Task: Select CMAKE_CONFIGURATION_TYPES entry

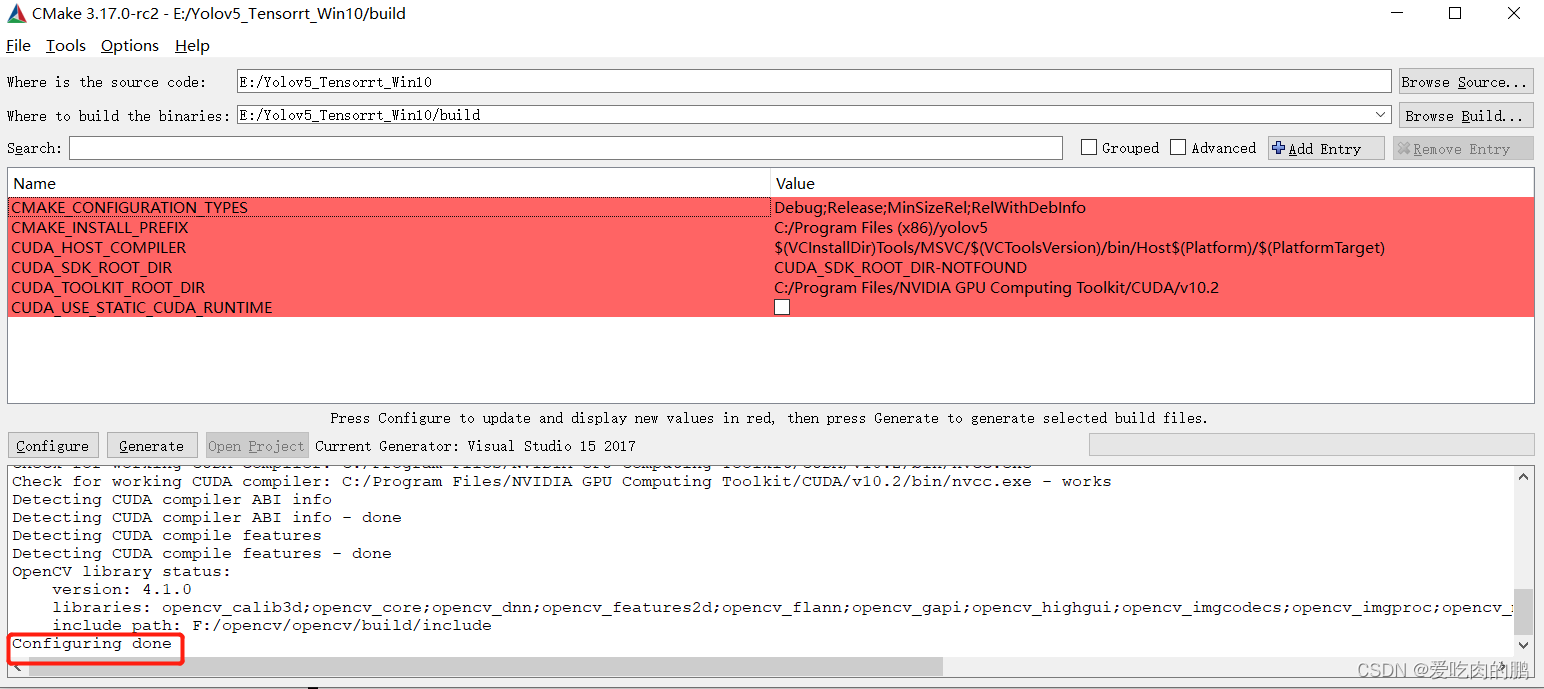Action: tap(389, 208)
